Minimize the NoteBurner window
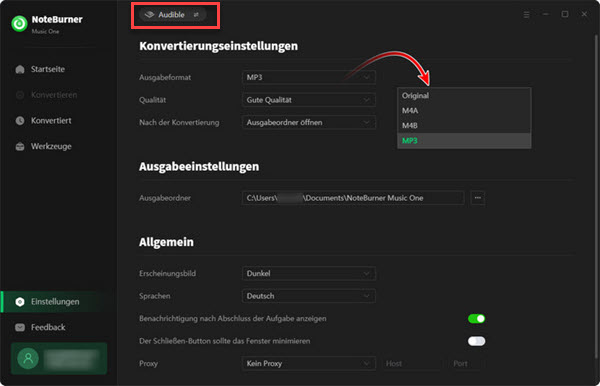Image resolution: width=600 pixels, height=386 pixels. [546, 14]
